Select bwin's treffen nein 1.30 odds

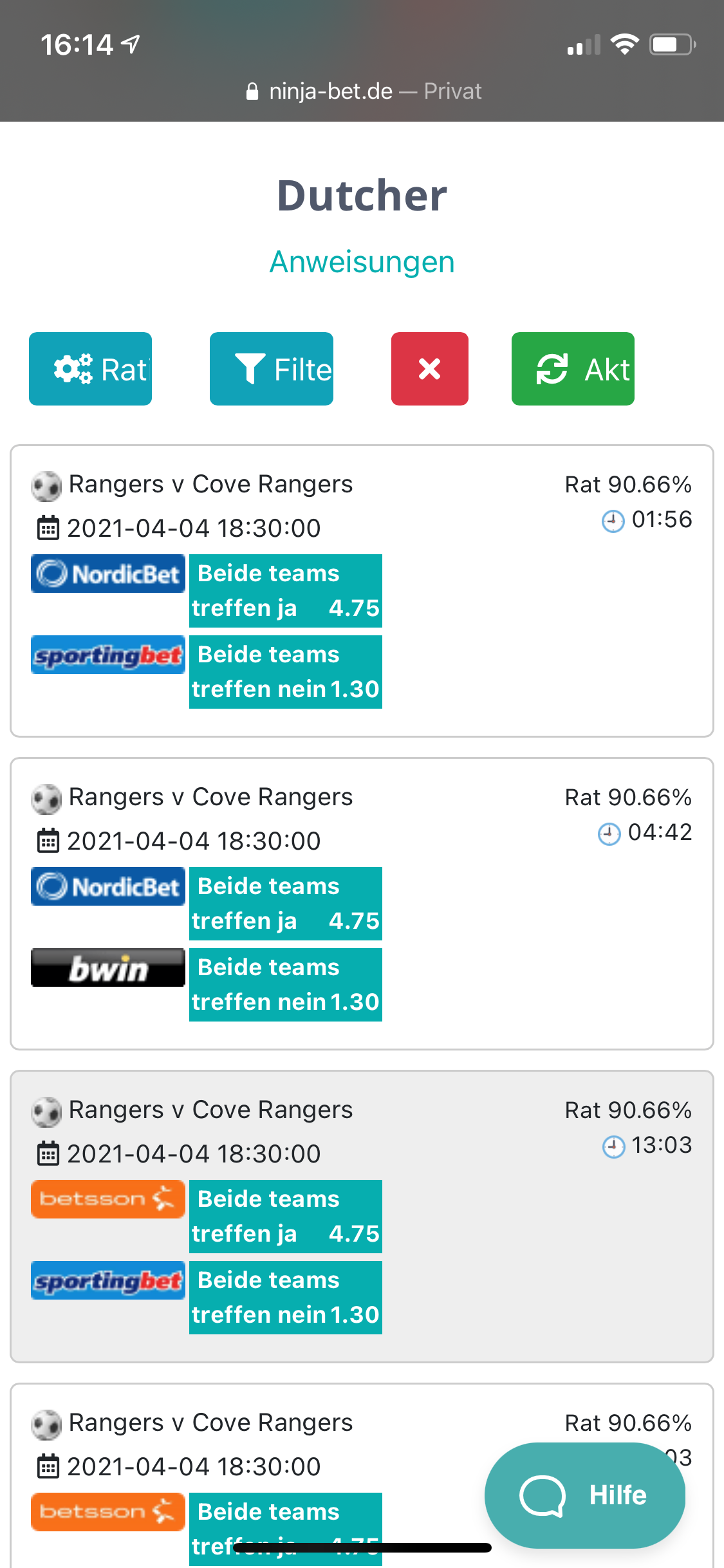pyautogui.click(x=286, y=985)
